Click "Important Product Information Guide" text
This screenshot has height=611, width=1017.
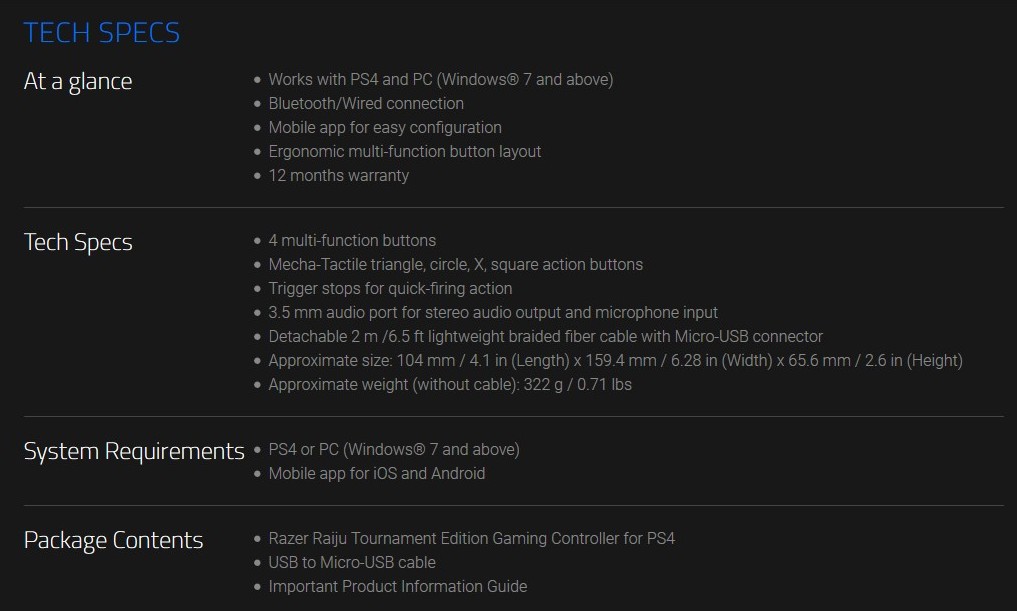pos(398,586)
